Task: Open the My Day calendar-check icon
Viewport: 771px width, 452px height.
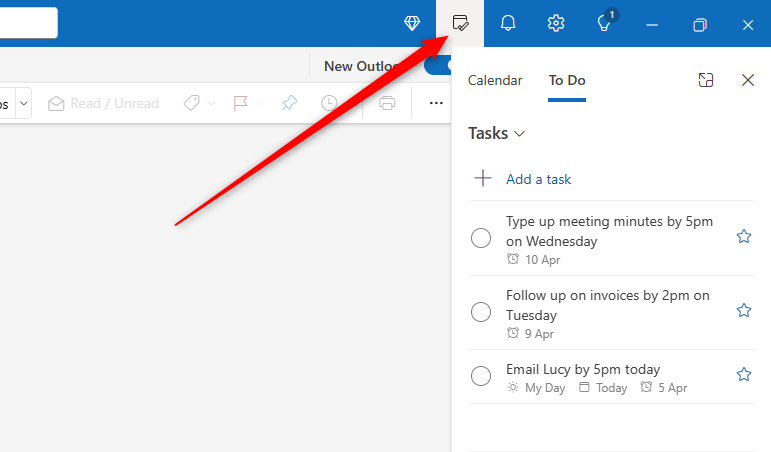Action: click(460, 23)
